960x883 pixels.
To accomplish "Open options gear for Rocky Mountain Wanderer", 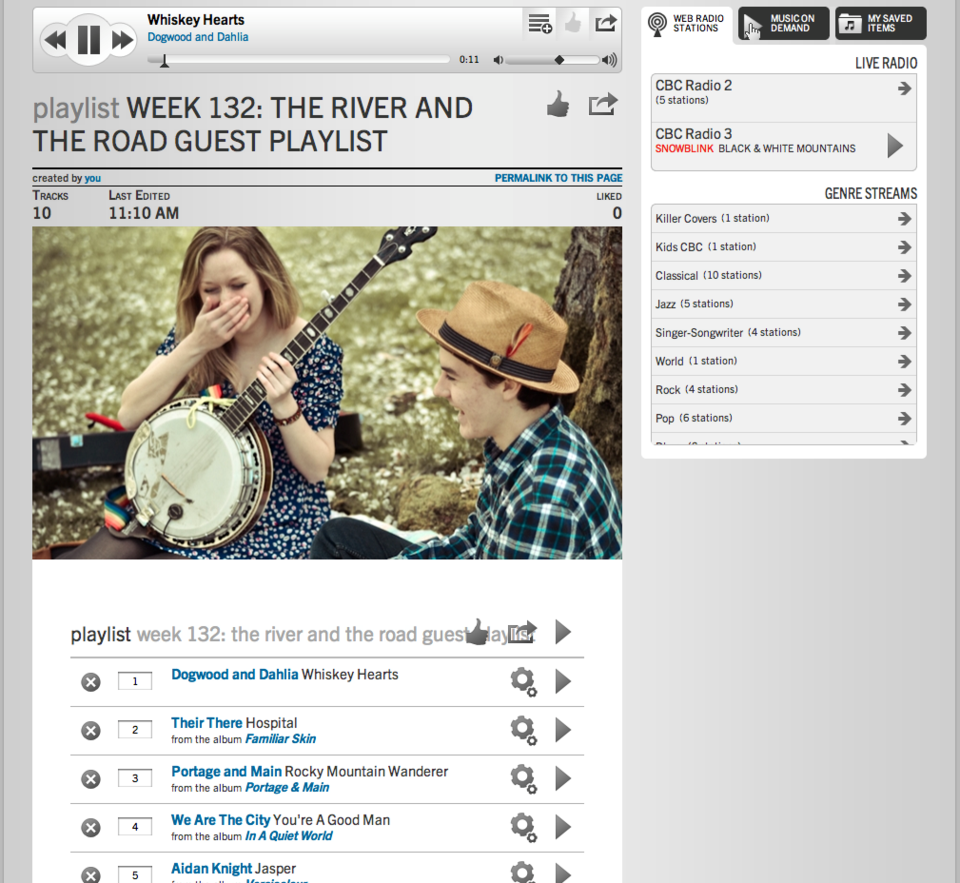I will (x=523, y=778).
